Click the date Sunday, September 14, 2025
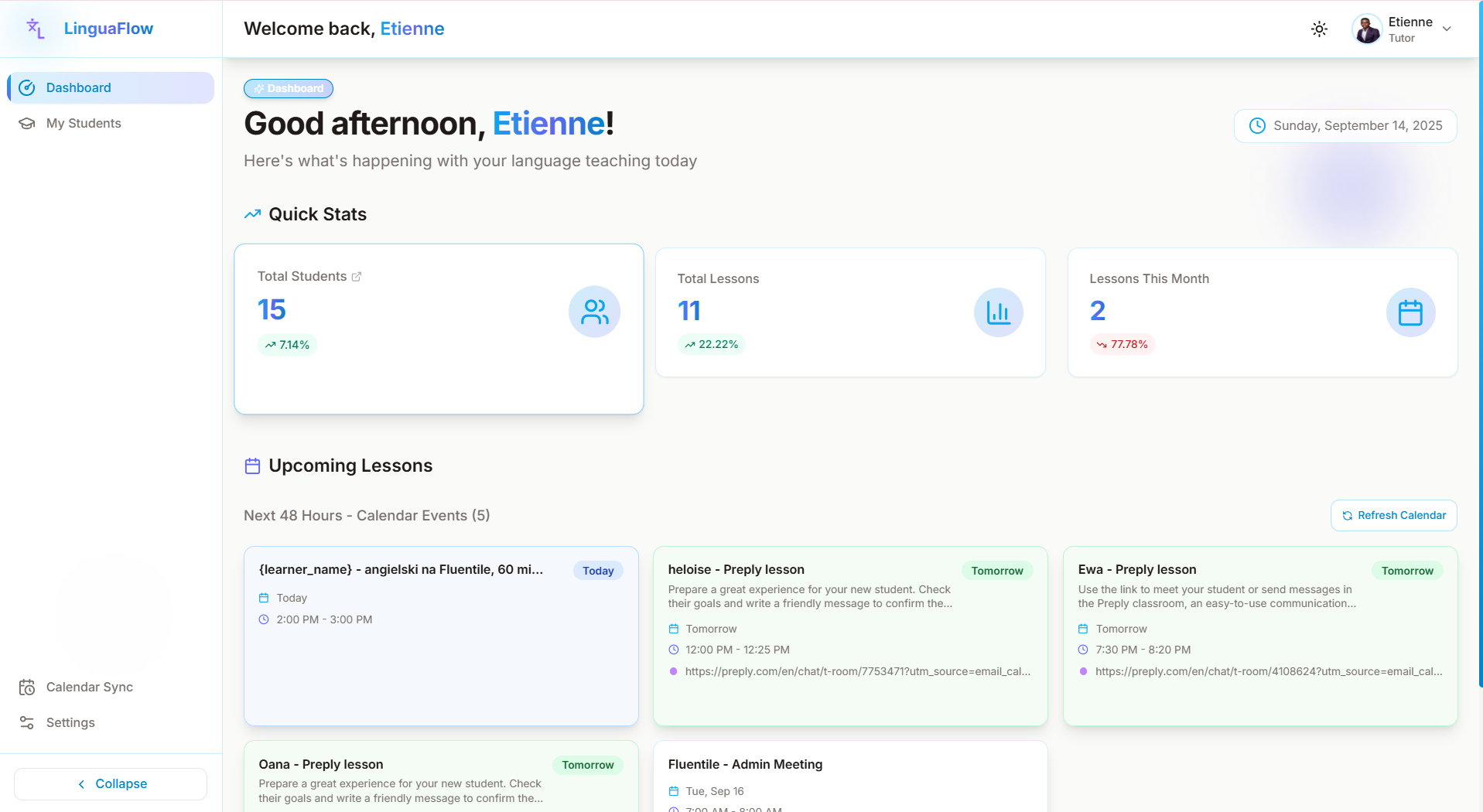The height and width of the screenshot is (812, 1483). pyautogui.click(x=1358, y=126)
